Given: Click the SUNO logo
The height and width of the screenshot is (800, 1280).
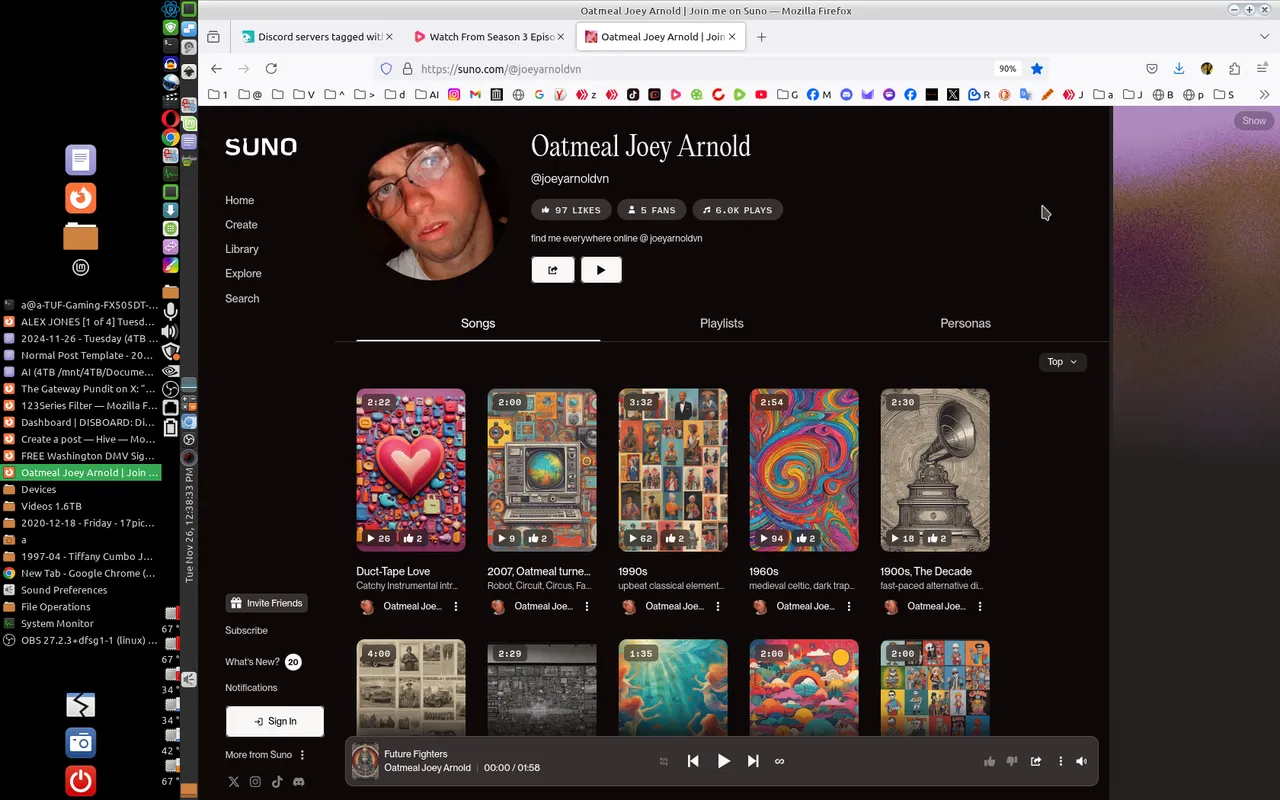Looking at the screenshot, I should (x=261, y=147).
